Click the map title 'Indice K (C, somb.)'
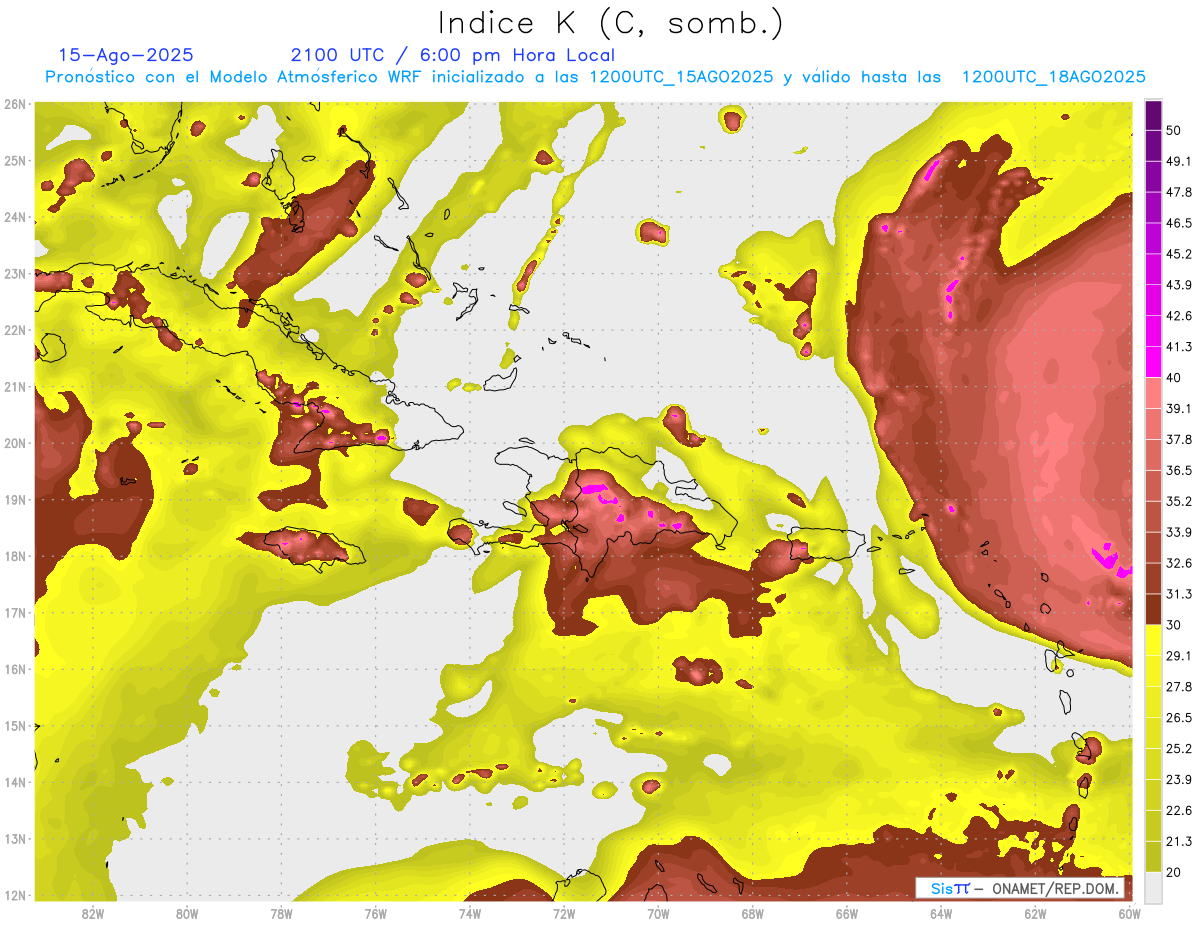The height and width of the screenshot is (927, 1200). coord(611,23)
